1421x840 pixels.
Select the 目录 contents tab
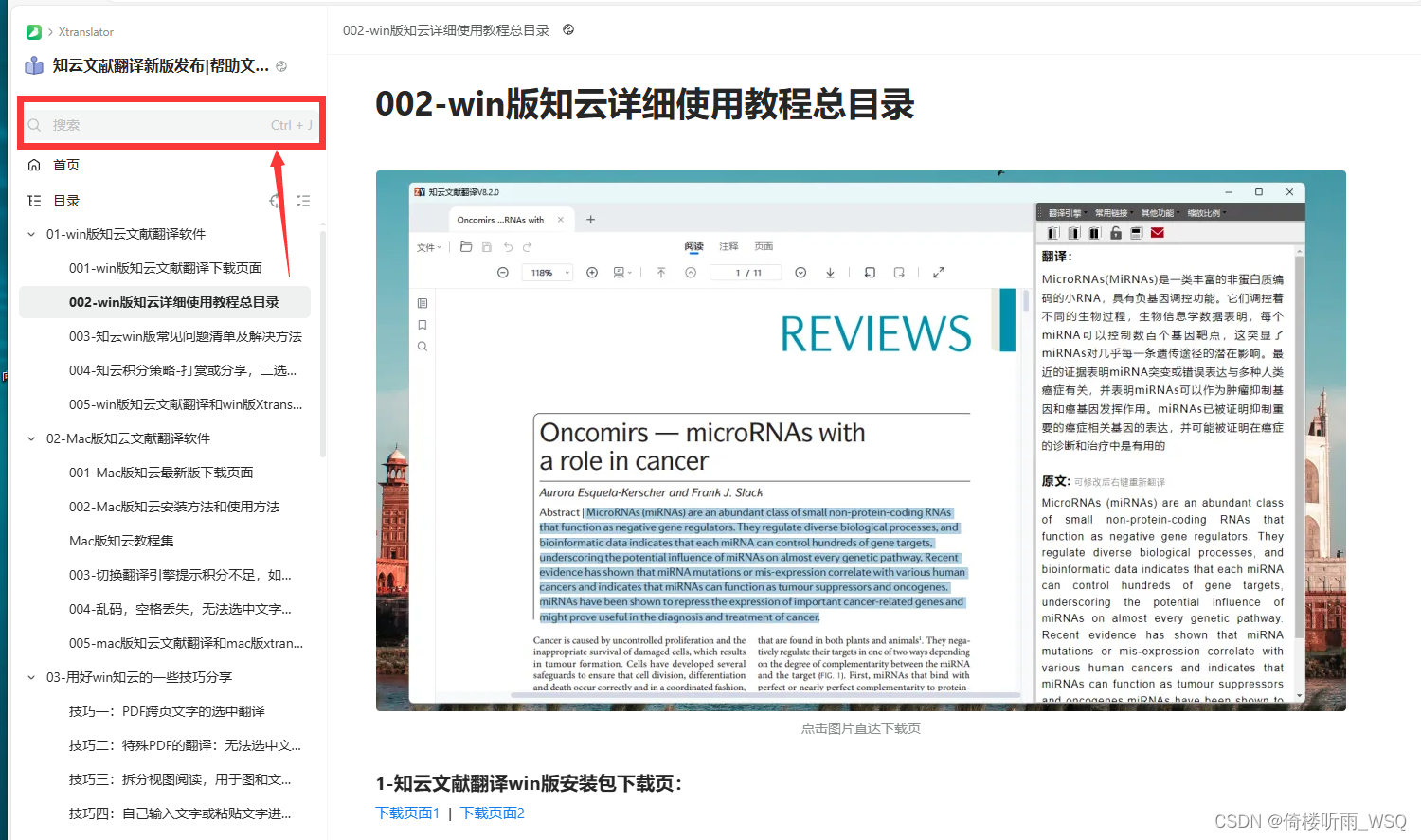[x=66, y=201]
